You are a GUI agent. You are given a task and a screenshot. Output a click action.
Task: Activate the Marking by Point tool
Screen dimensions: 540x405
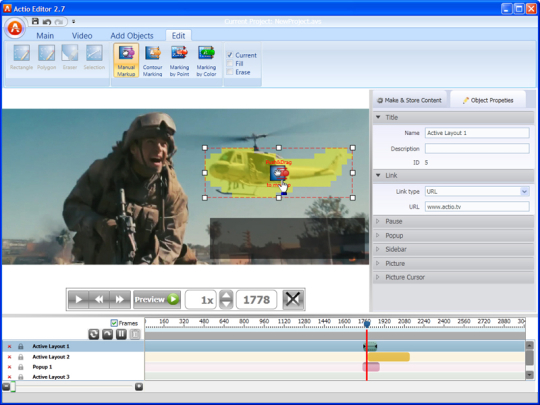(x=179, y=60)
